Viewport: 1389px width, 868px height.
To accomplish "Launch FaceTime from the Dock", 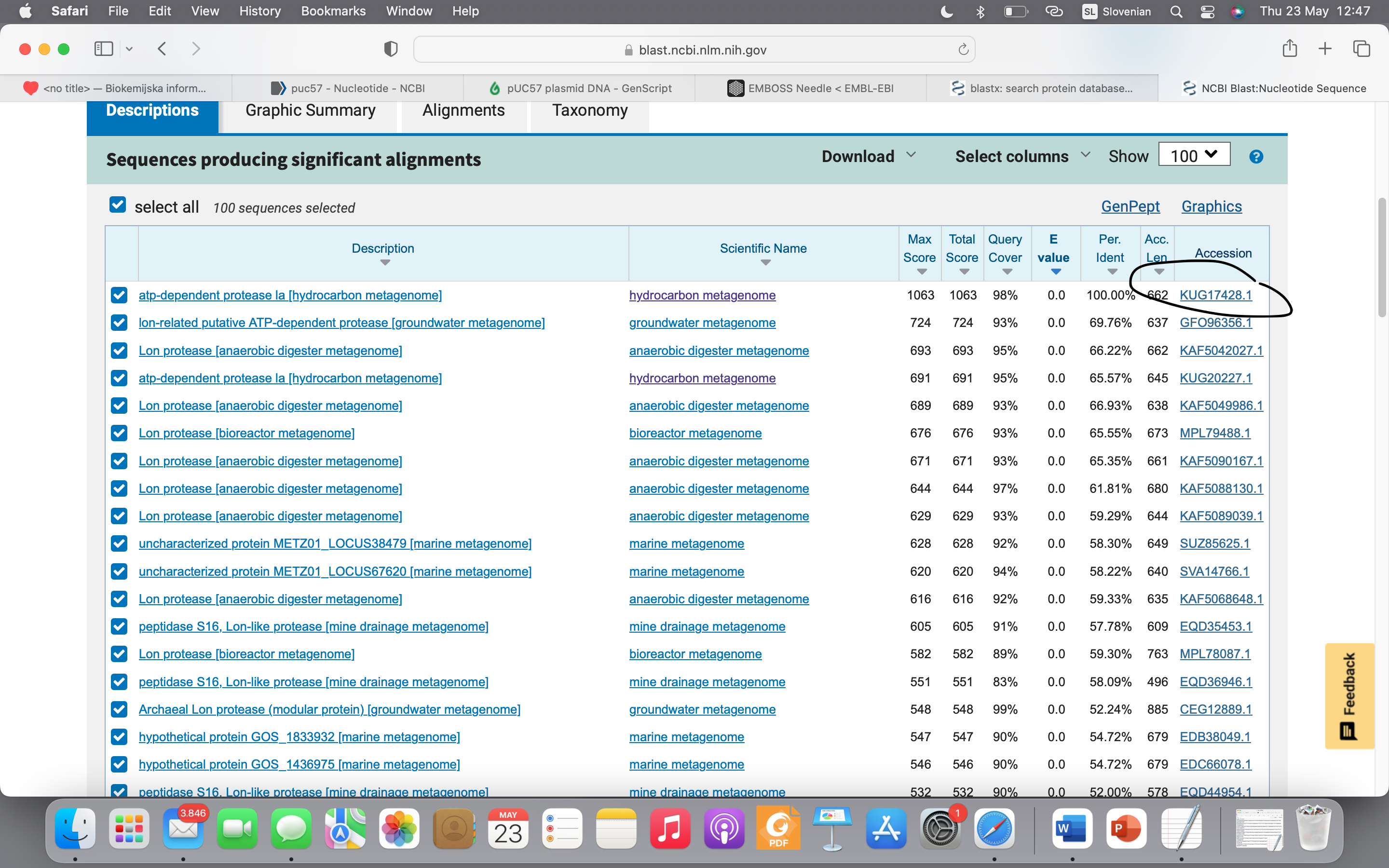I will [237, 828].
